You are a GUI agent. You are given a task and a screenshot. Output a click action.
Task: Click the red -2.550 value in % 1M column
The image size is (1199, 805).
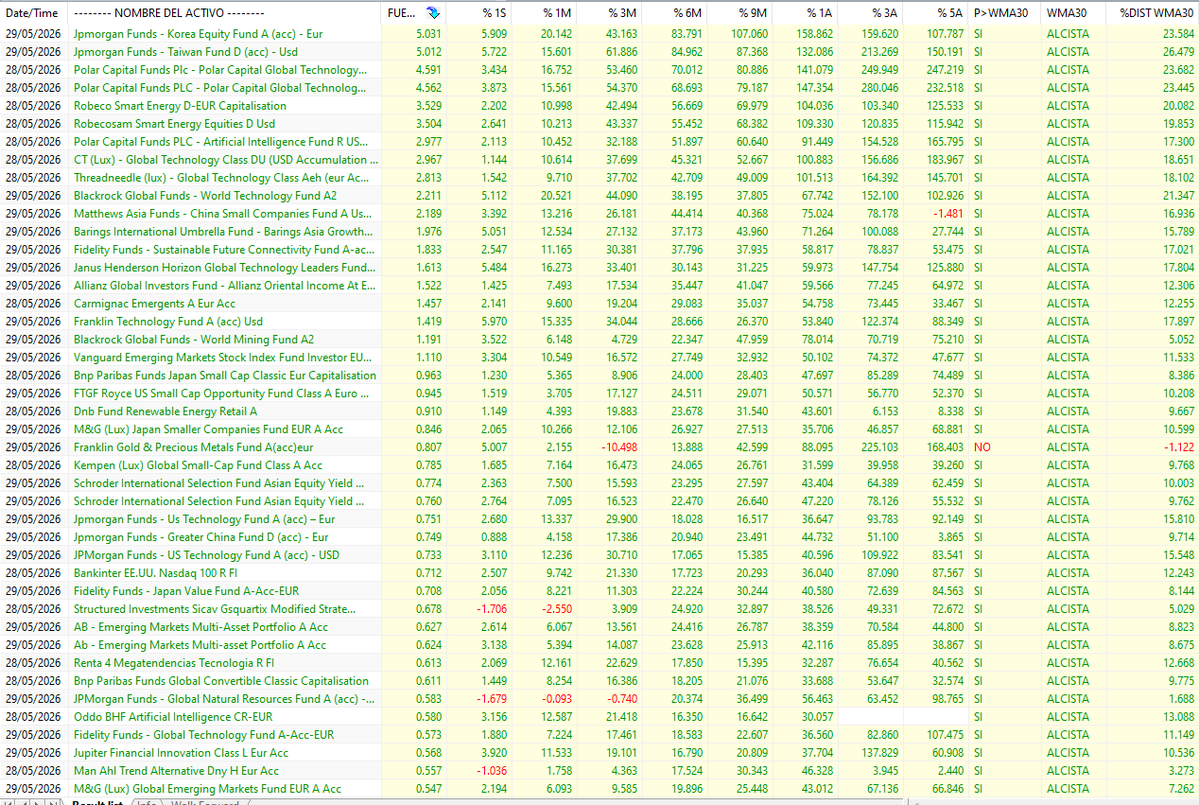pyautogui.click(x=557, y=609)
